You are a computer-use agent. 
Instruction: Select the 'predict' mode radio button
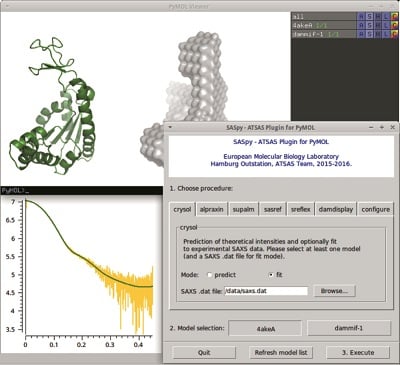point(210,275)
